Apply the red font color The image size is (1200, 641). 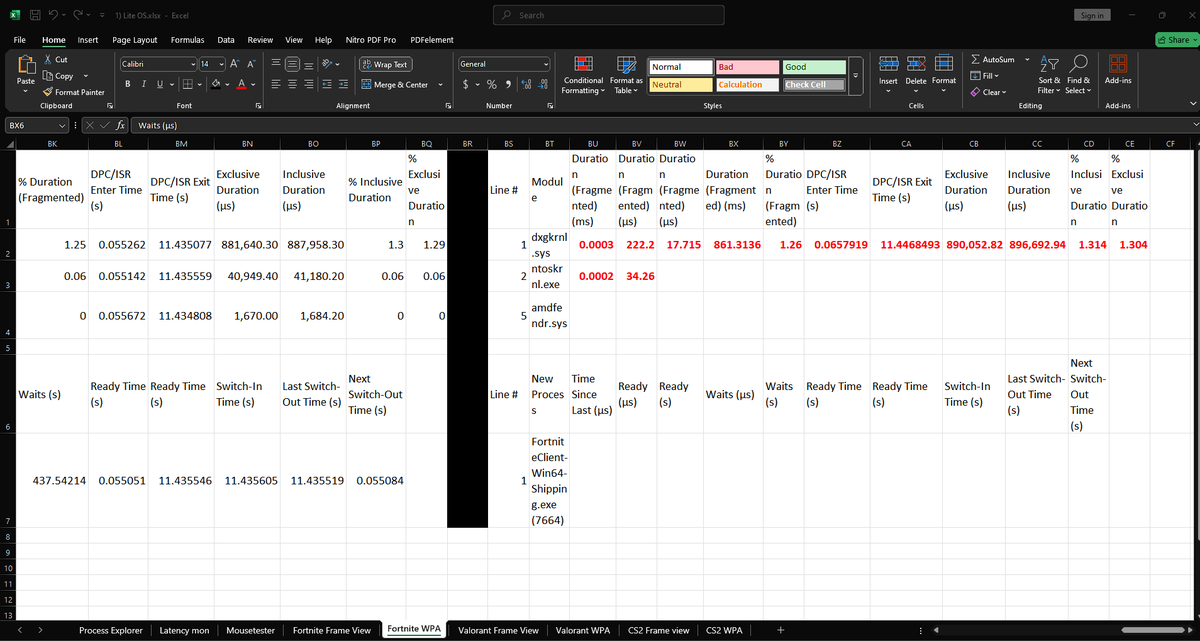point(242,85)
